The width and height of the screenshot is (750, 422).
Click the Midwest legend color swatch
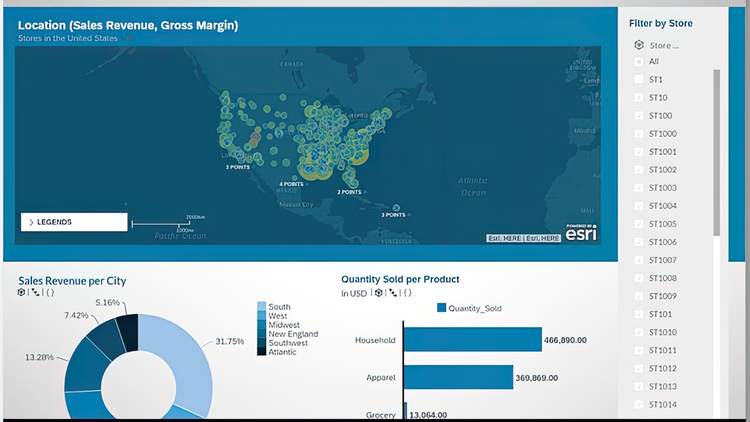click(x=261, y=325)
